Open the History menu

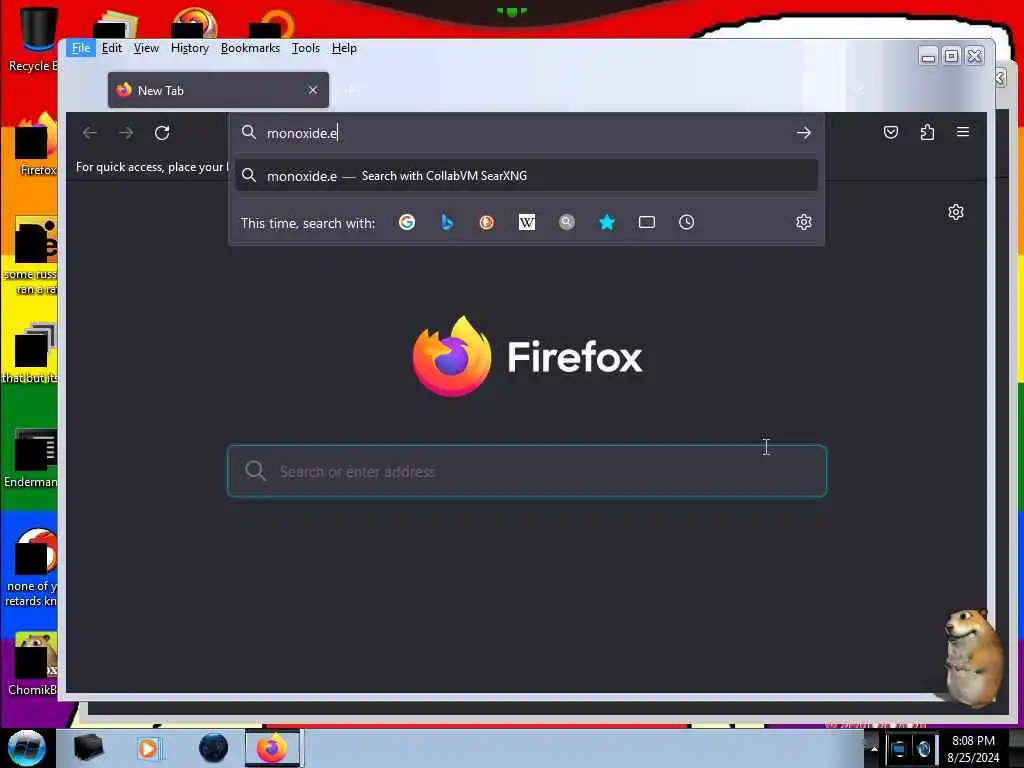189,48
